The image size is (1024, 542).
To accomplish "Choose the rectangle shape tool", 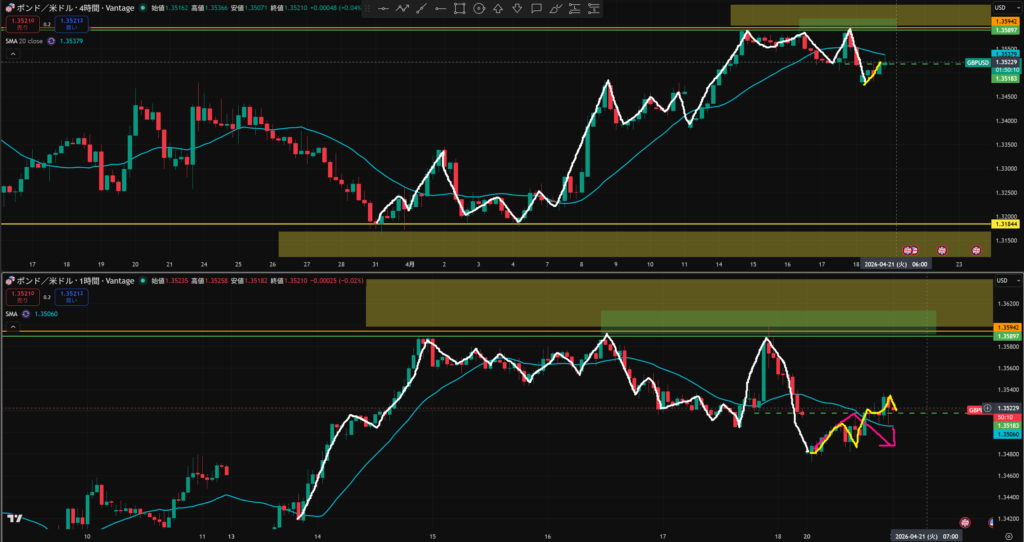I will [459, 9].
